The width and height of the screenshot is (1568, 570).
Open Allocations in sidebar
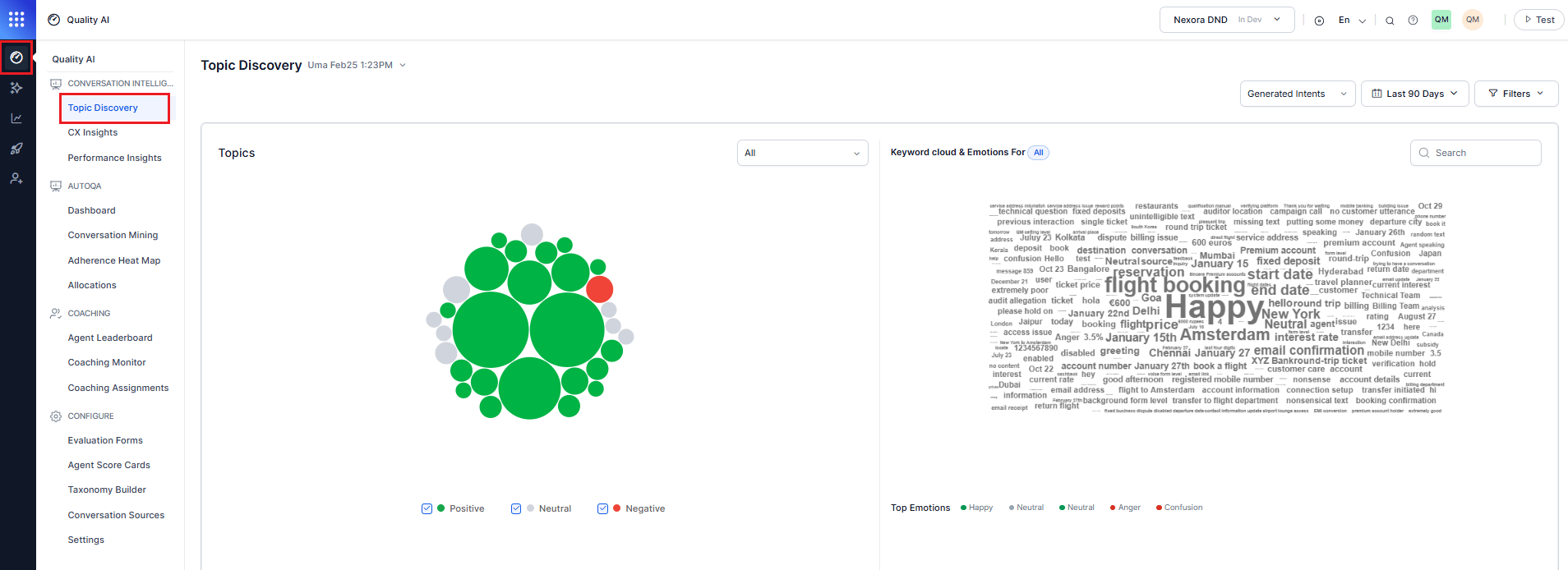(x=92, y=286)
